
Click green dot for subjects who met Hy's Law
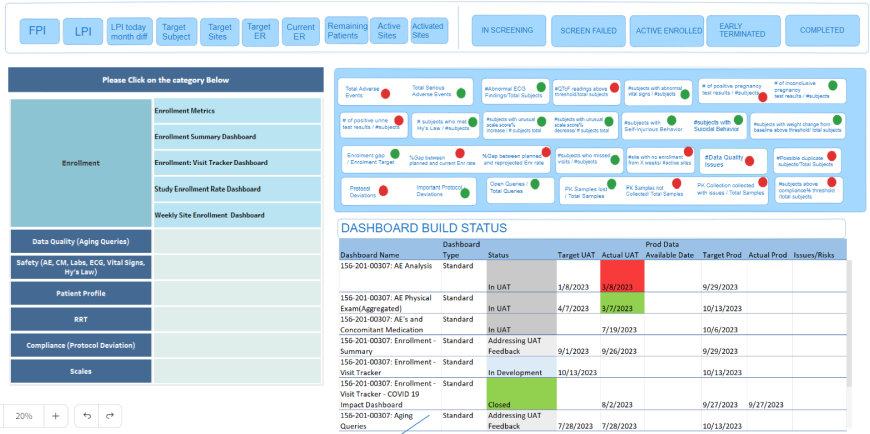[x=473, y=122]
